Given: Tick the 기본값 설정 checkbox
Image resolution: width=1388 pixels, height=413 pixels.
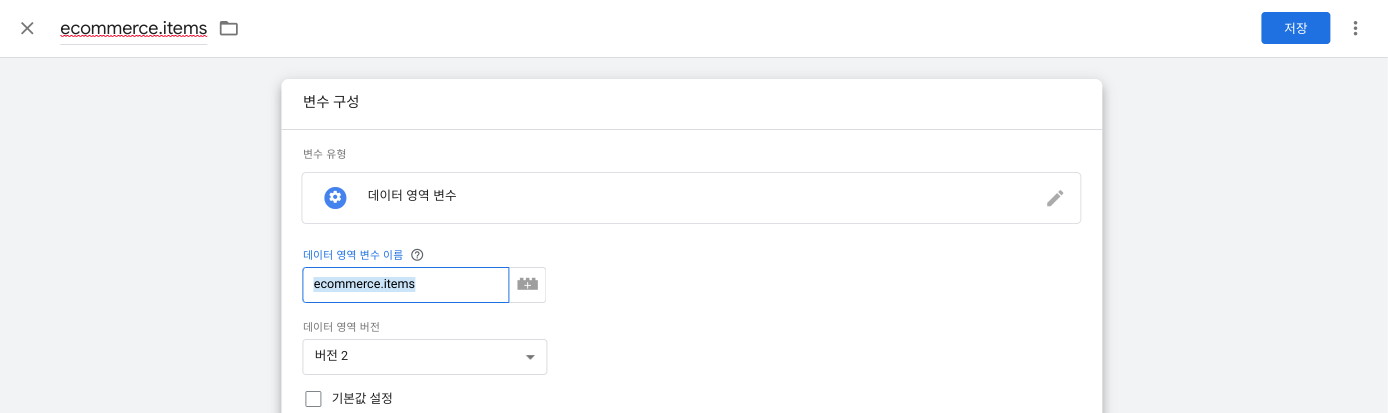Looking at the screenshot, I should click(x=313, y=399).
